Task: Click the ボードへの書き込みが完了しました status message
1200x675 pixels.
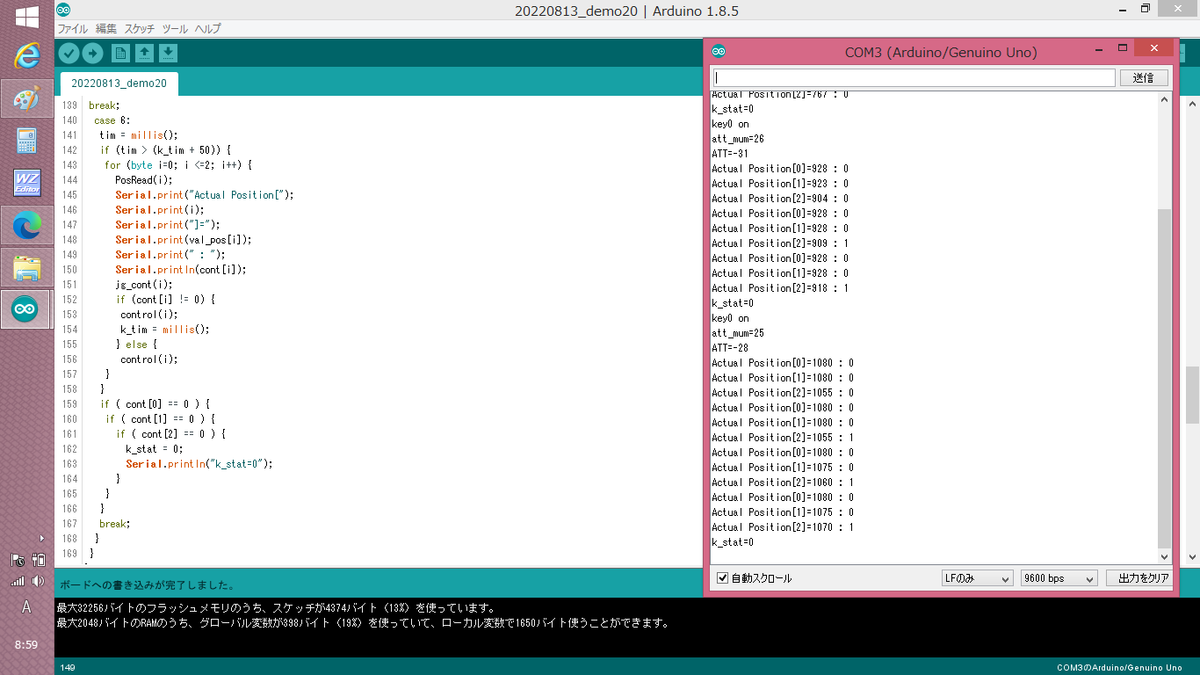Action: [x=146, y=584]
